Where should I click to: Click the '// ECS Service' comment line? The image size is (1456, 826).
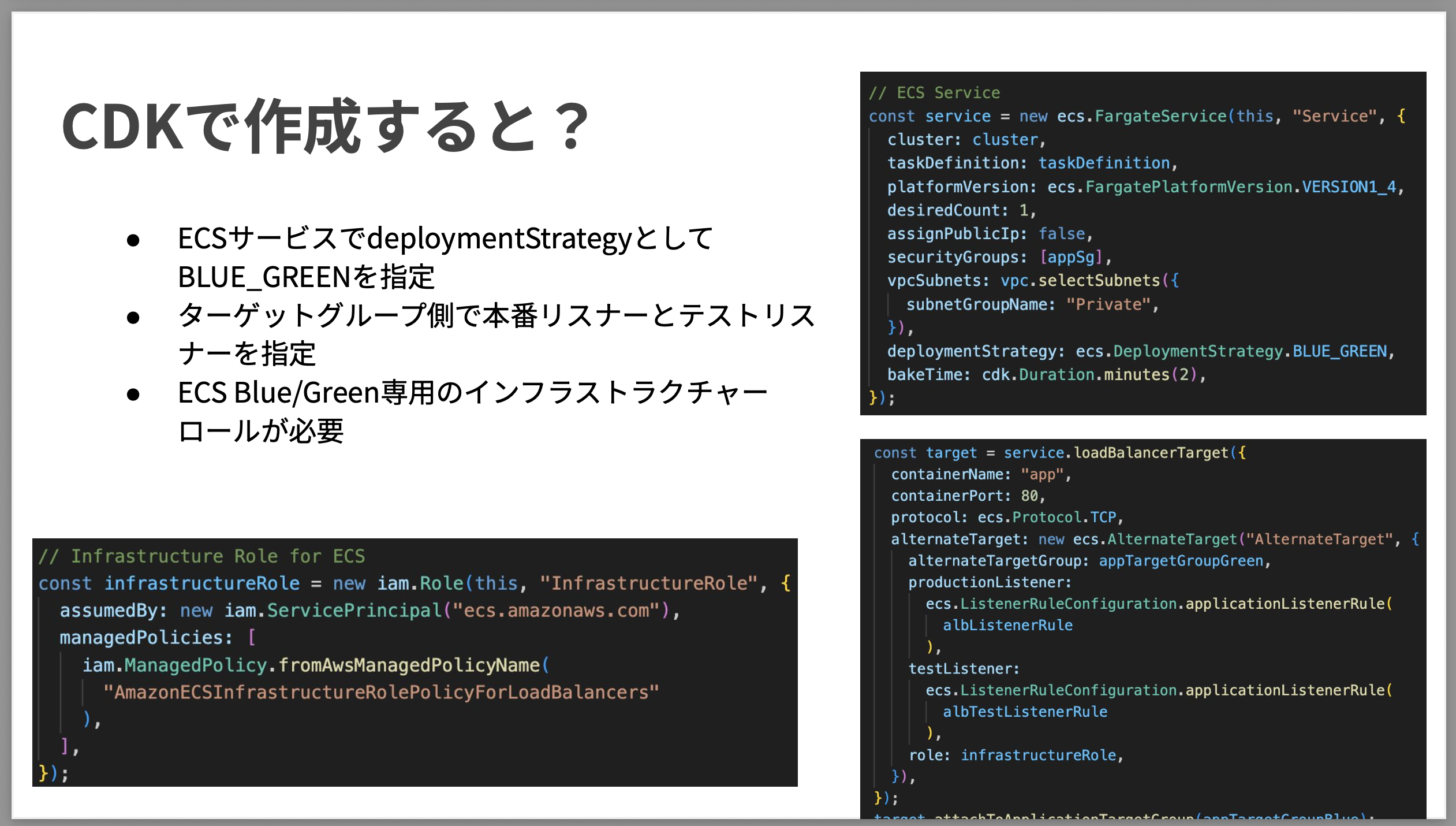click(x=934, y=92)
